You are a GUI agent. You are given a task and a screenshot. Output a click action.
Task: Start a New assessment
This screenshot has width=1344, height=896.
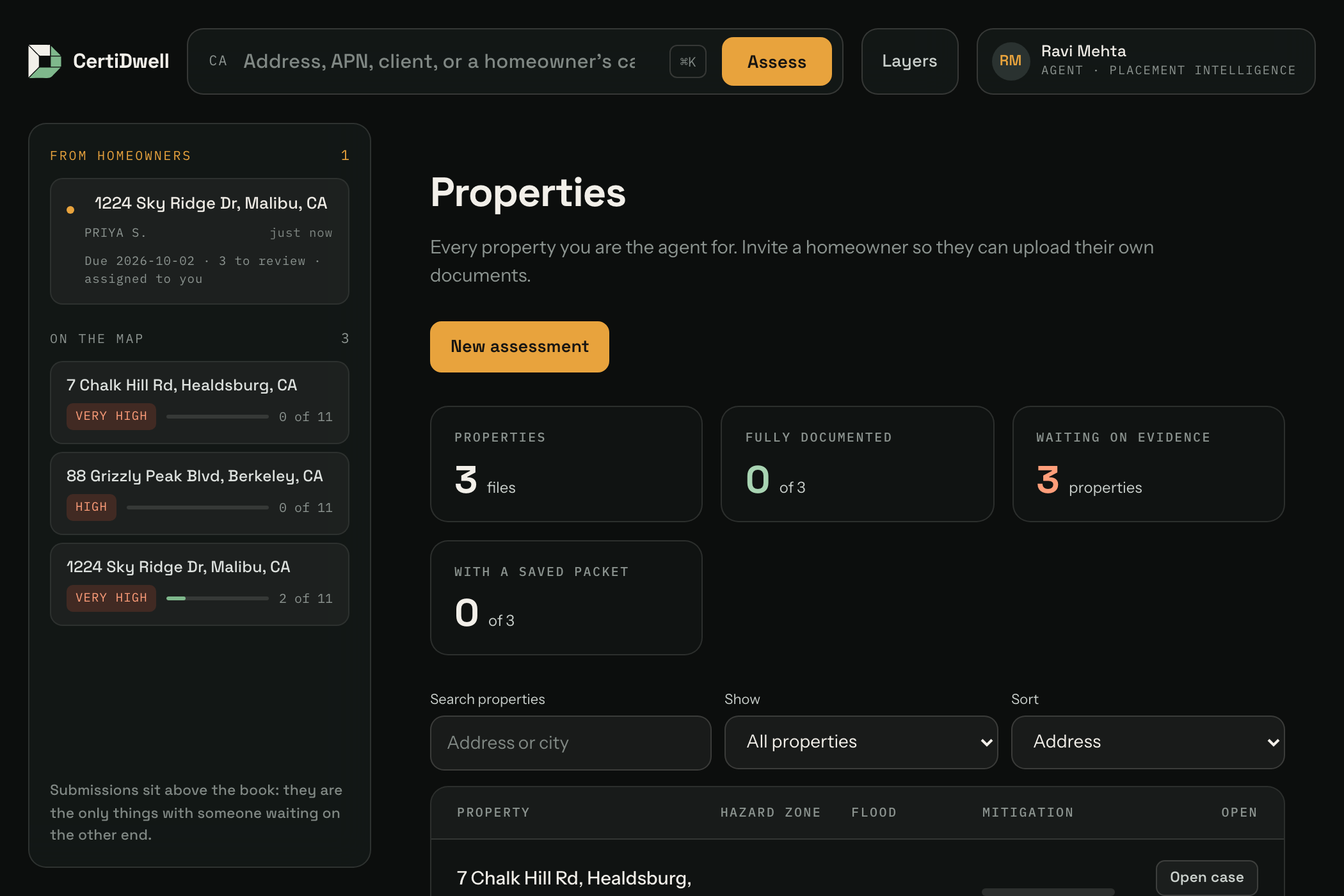tap(520, 347)
